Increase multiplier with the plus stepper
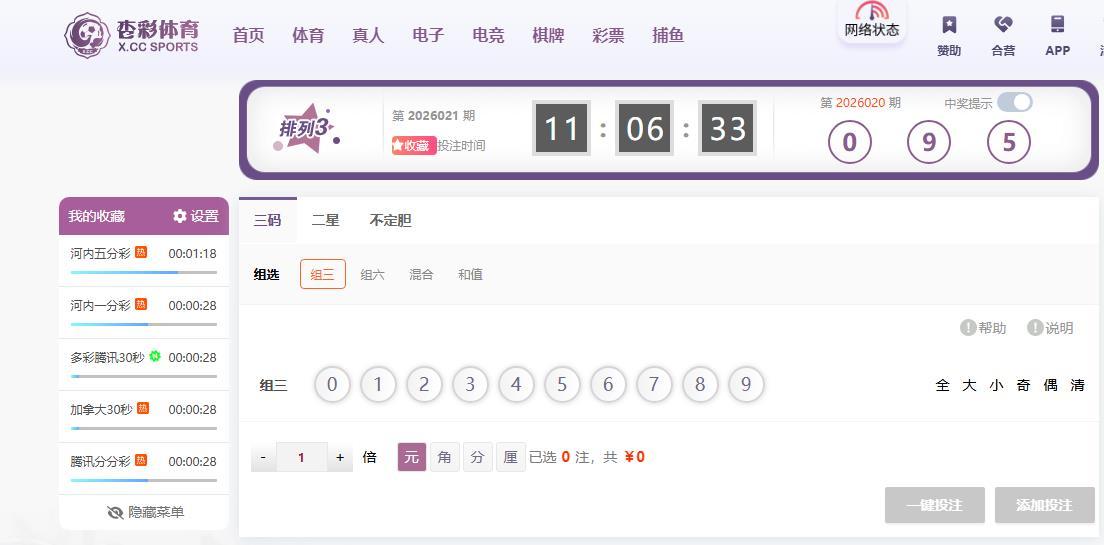The image size is (1104, 545). point(340,458)
